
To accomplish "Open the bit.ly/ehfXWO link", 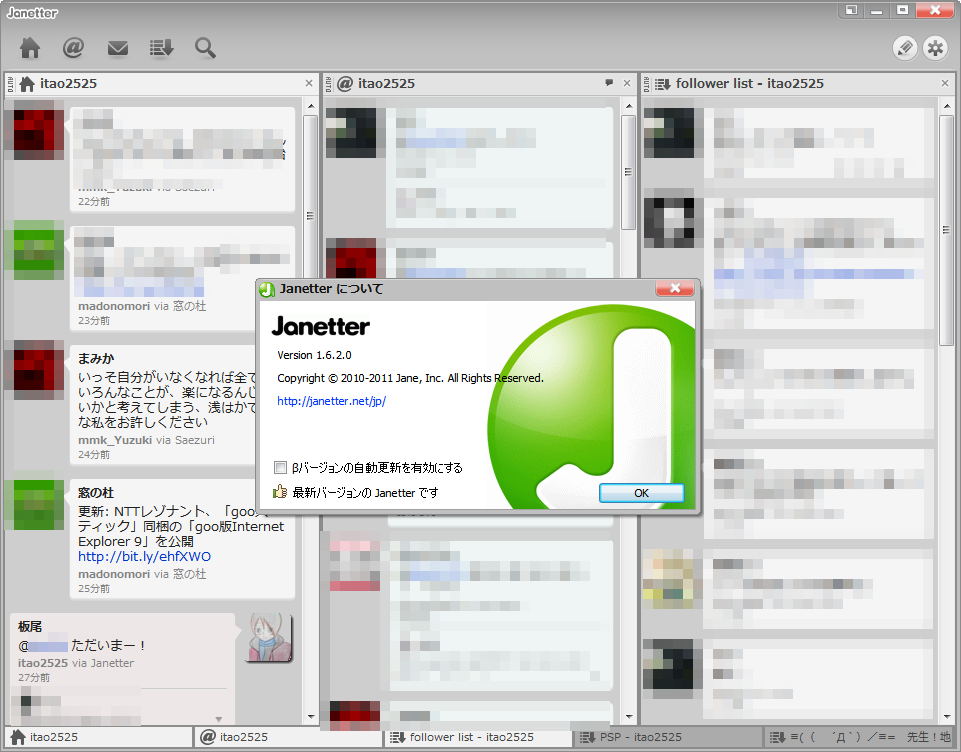I will [x=145, y=556].
